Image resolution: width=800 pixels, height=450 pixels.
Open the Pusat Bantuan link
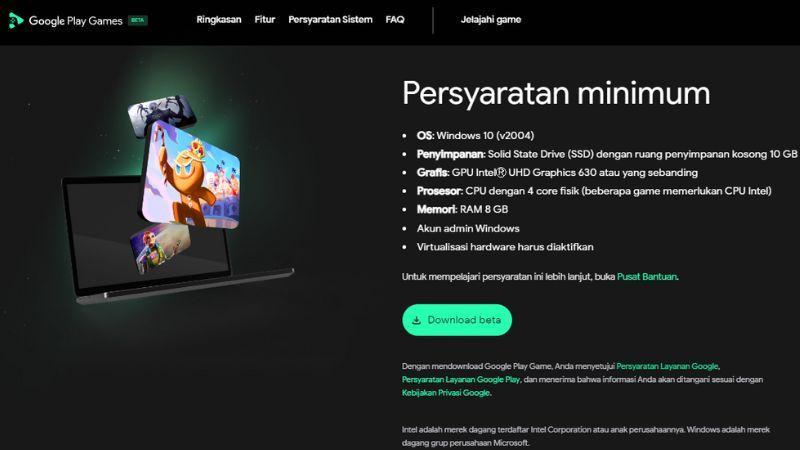click(x=646, y=277)
